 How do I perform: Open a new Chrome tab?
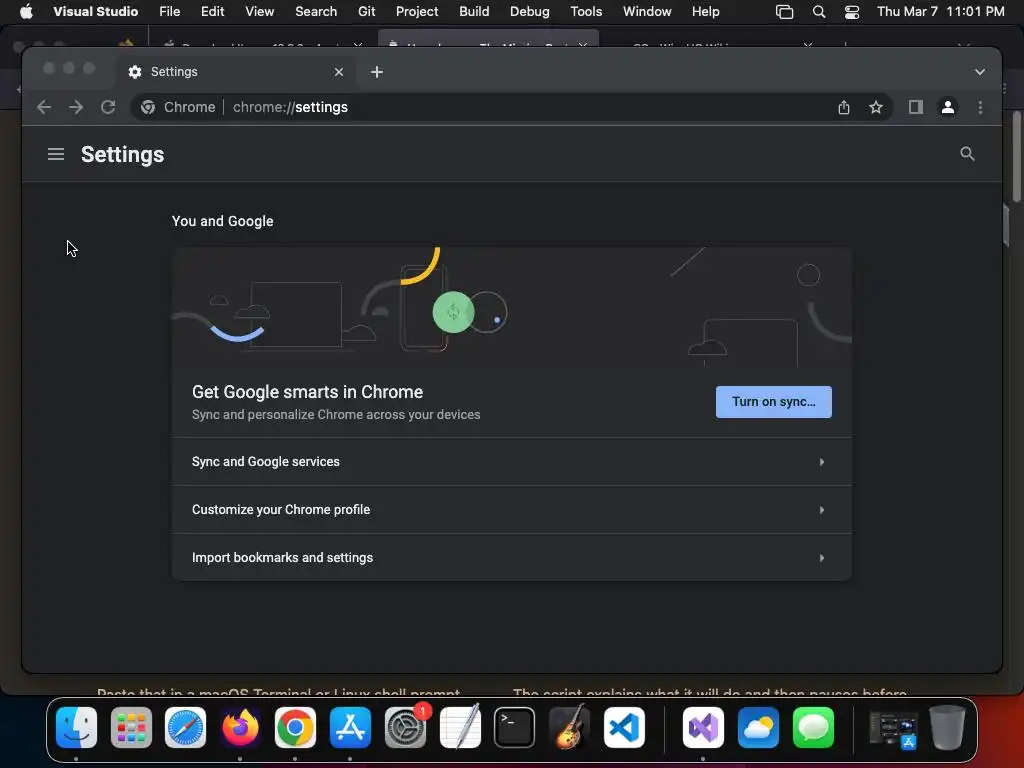377,72
